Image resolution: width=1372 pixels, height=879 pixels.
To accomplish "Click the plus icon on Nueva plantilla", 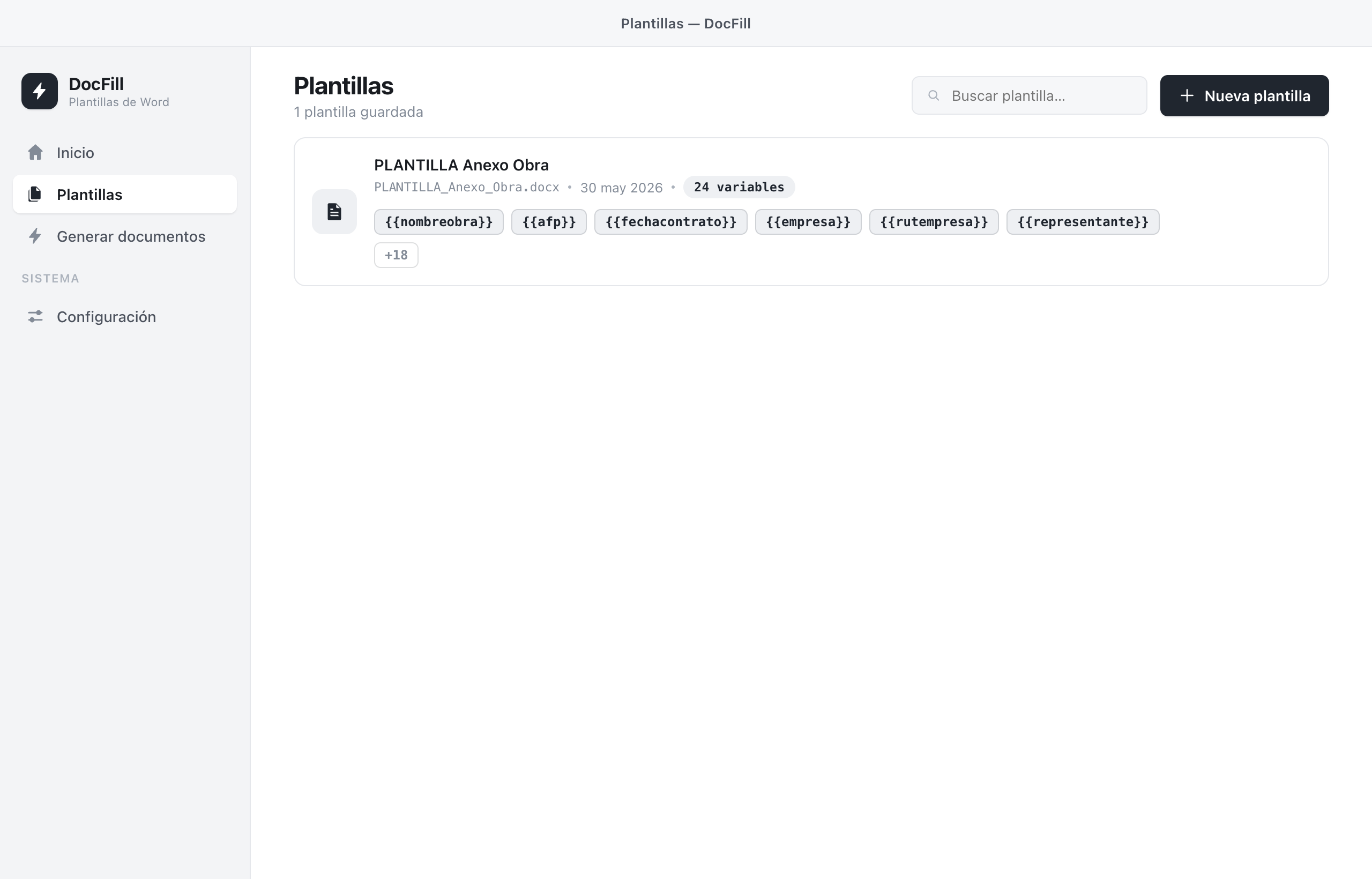I will click(x=1187, y=95).
